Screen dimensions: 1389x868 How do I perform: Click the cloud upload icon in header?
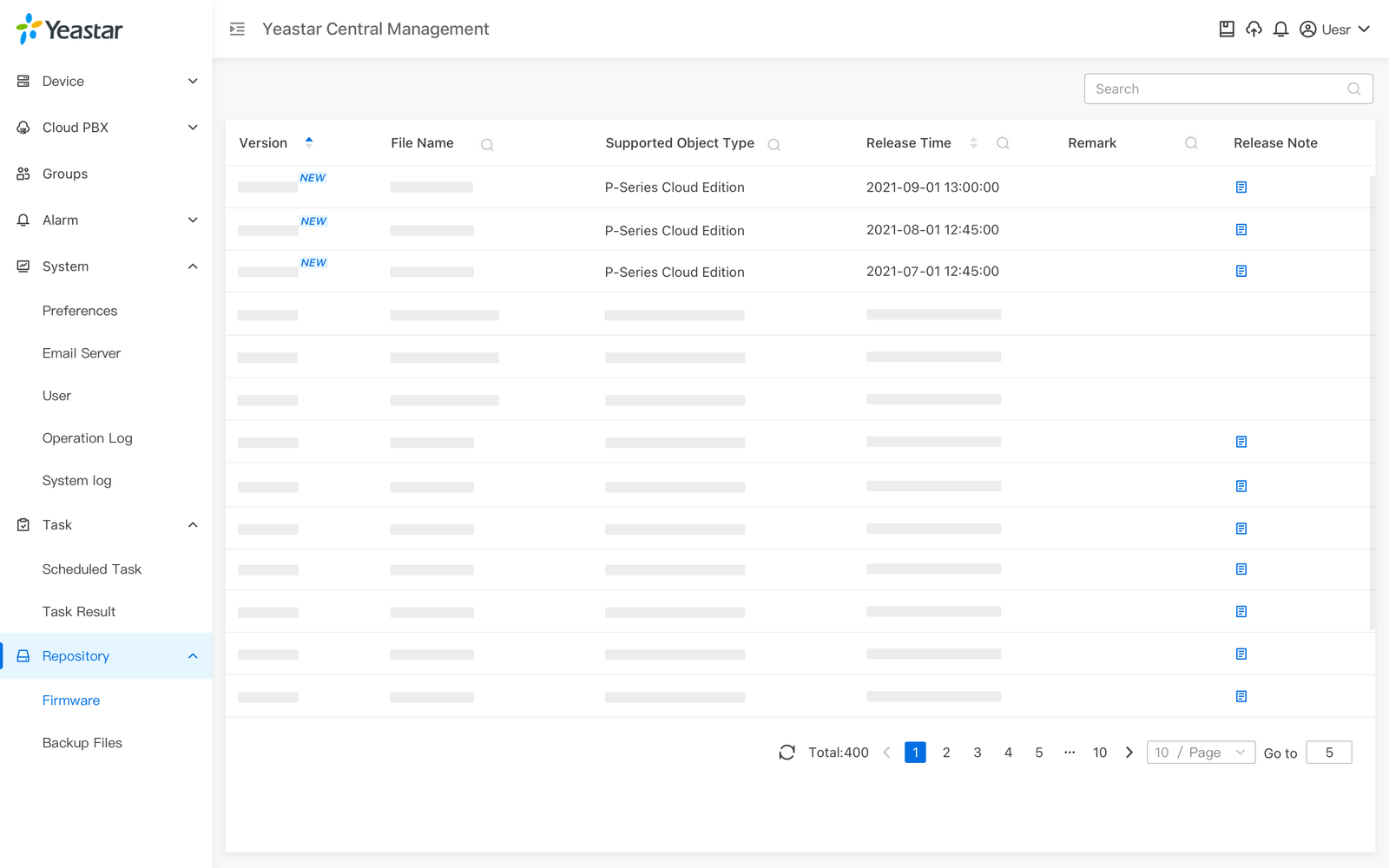pyautogui.click(x=1254, y=30)
